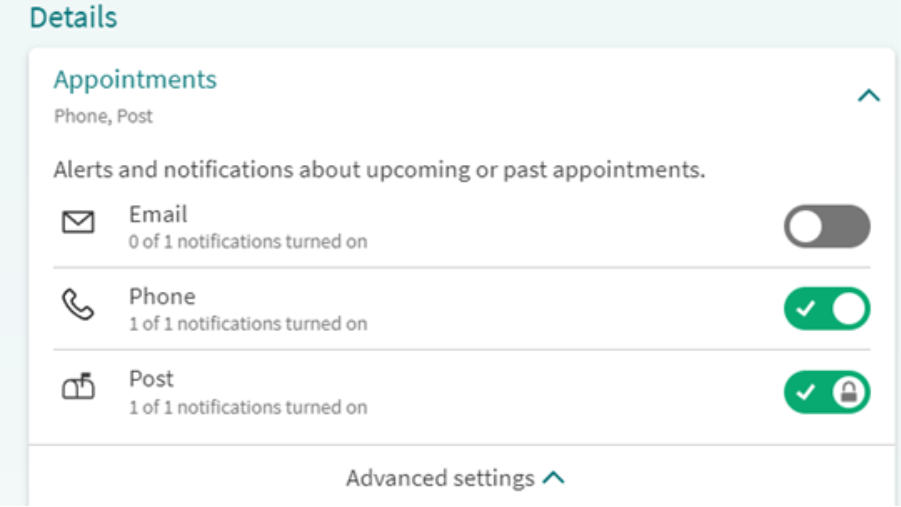Enable Email appointment notifications toggle
The width and height of the screenshot is (901, 507).
[827, 226]
